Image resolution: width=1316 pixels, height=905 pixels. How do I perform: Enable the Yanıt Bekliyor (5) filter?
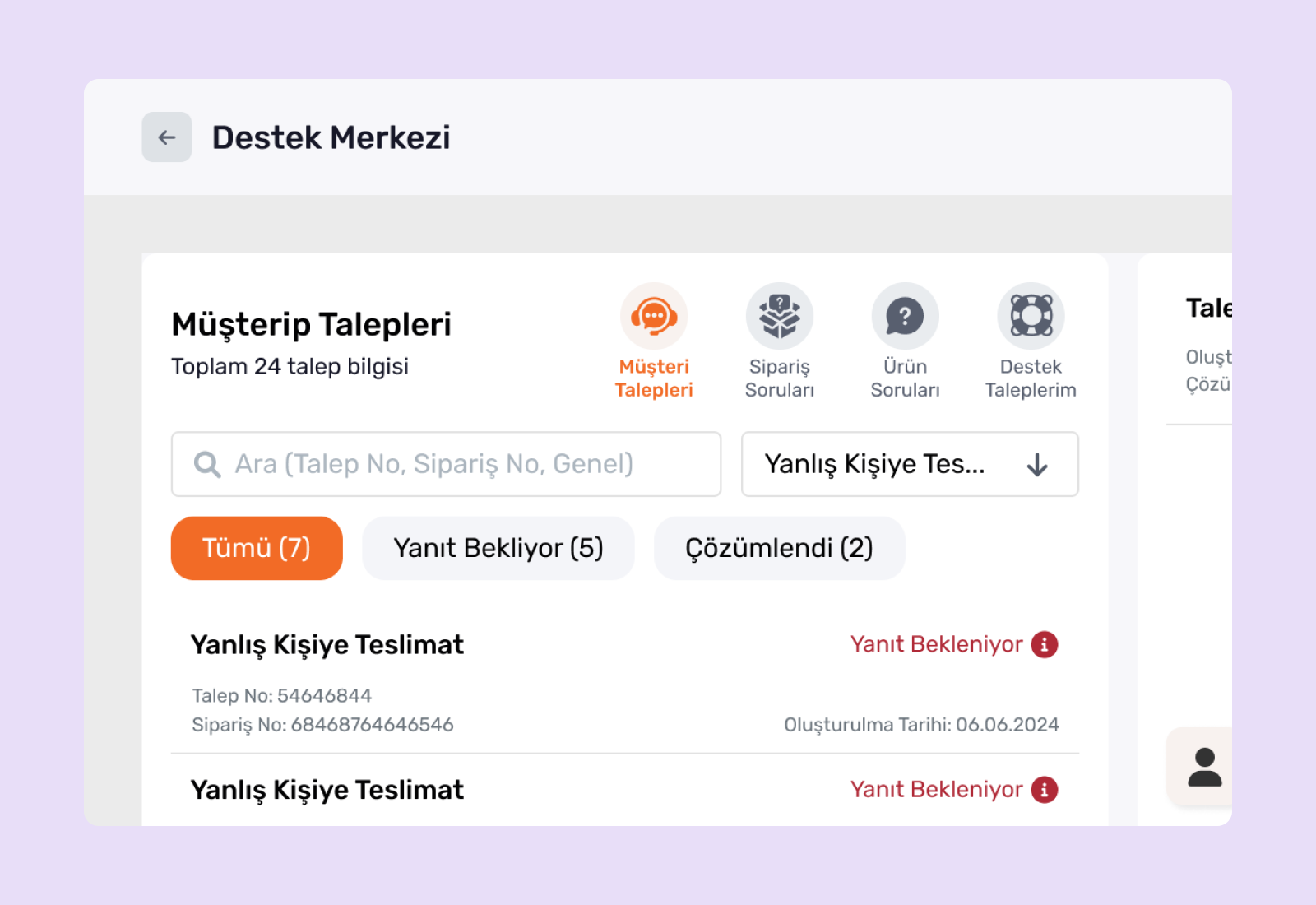pos(498,548)
